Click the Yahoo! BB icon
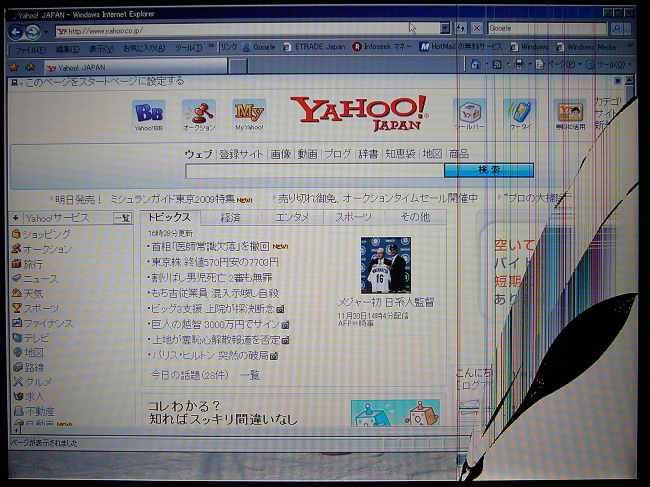Screen dimensions: 650x487 tap(148, 116)
